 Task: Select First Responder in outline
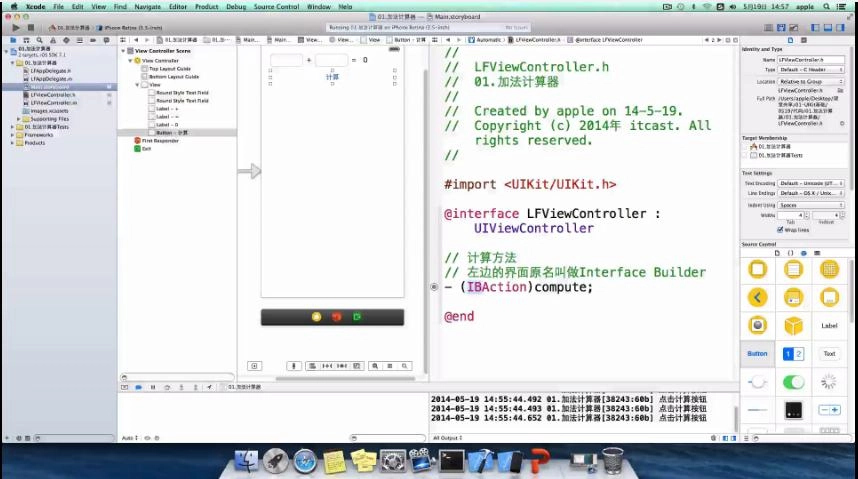tap(160, 141)
